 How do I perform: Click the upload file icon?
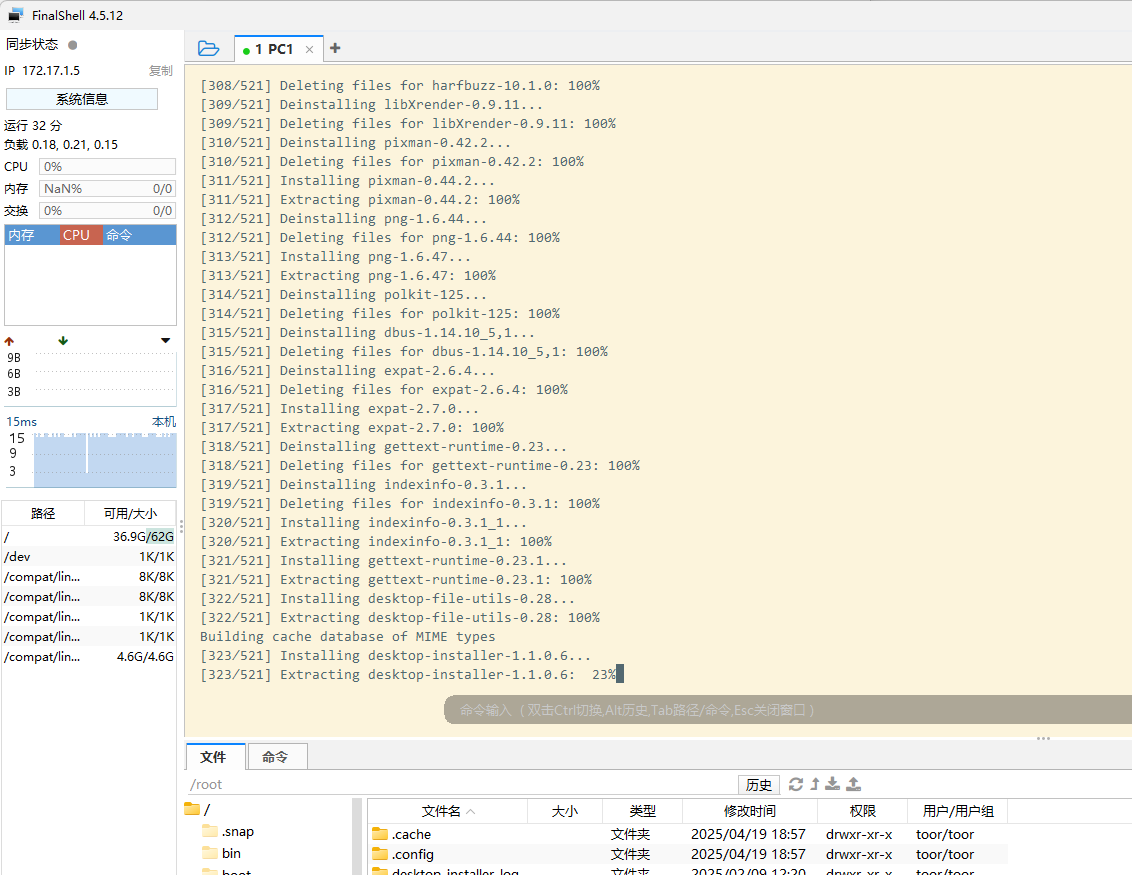[853, 784]
